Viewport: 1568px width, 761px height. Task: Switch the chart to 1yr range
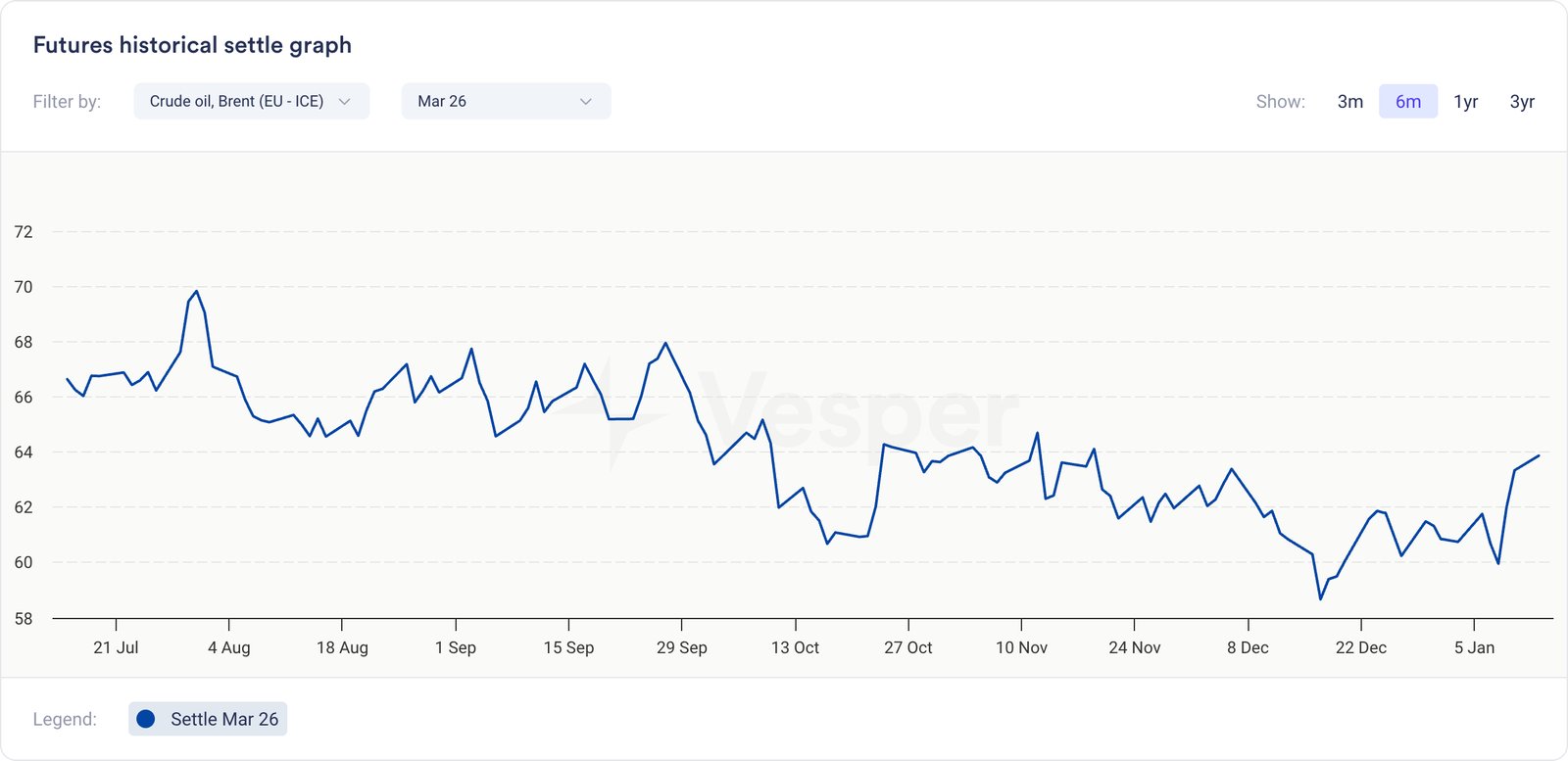pyautogui.click(x=1465, y=101)
